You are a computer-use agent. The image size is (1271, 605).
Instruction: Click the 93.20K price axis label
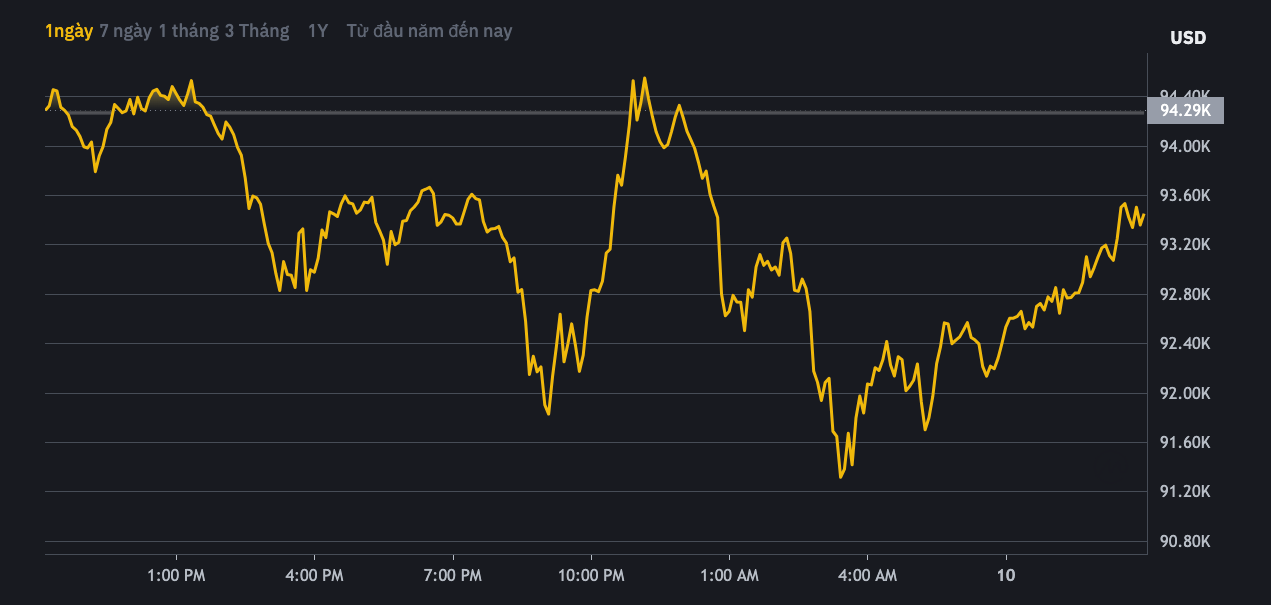coord(1185,246)
